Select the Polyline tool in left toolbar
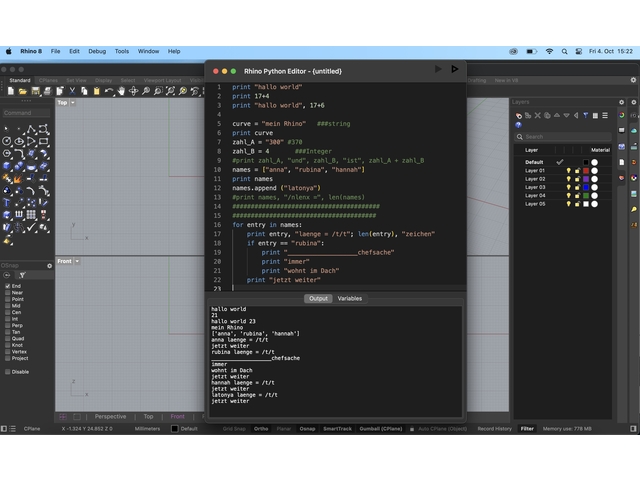Viewport: 640px width, 480px height. point(31,130)
